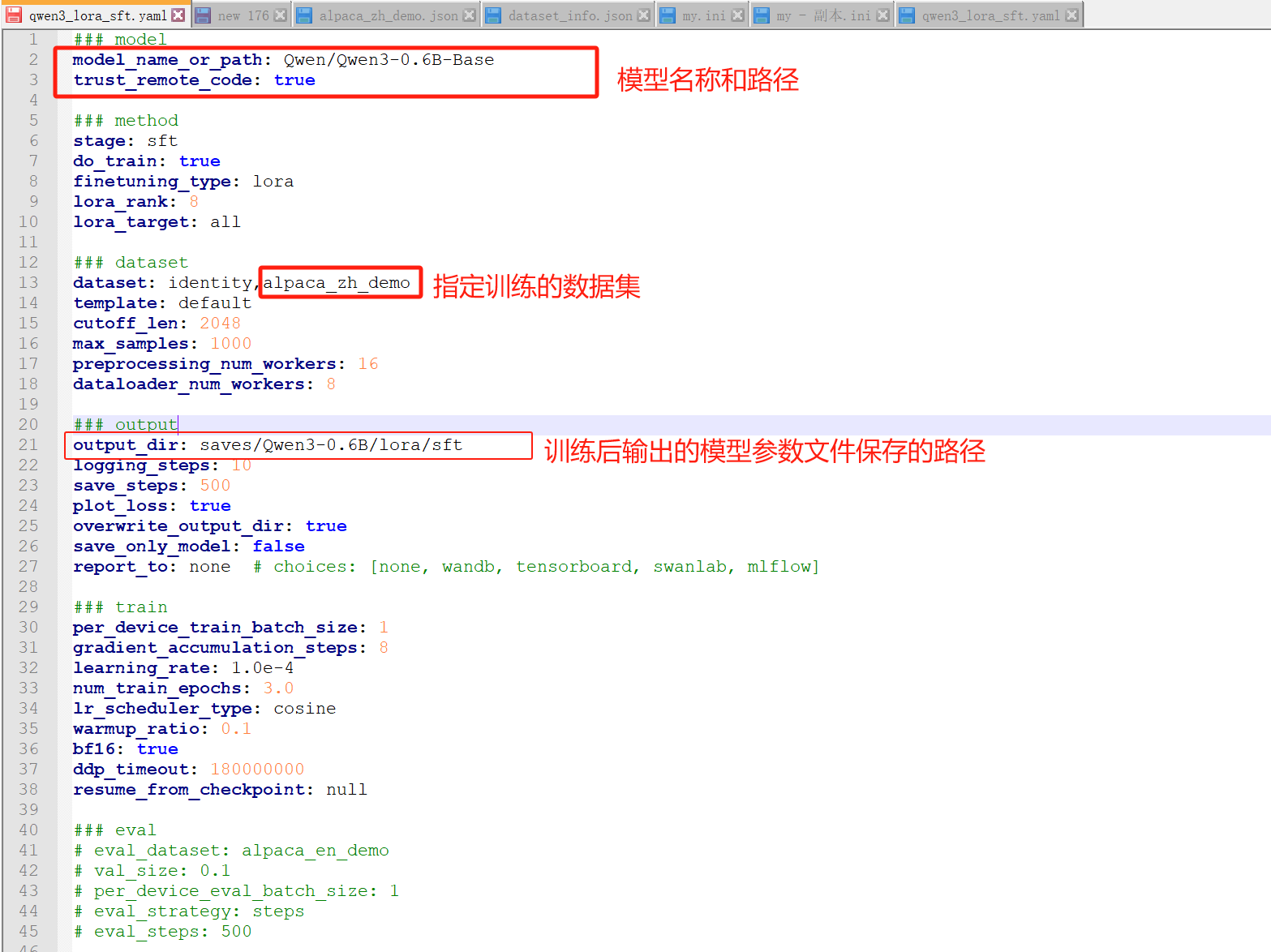Click the 'null' value of resume_from_checkpoint
Image resolution: width=1271 pixels, height=952 pixels.
346,790
